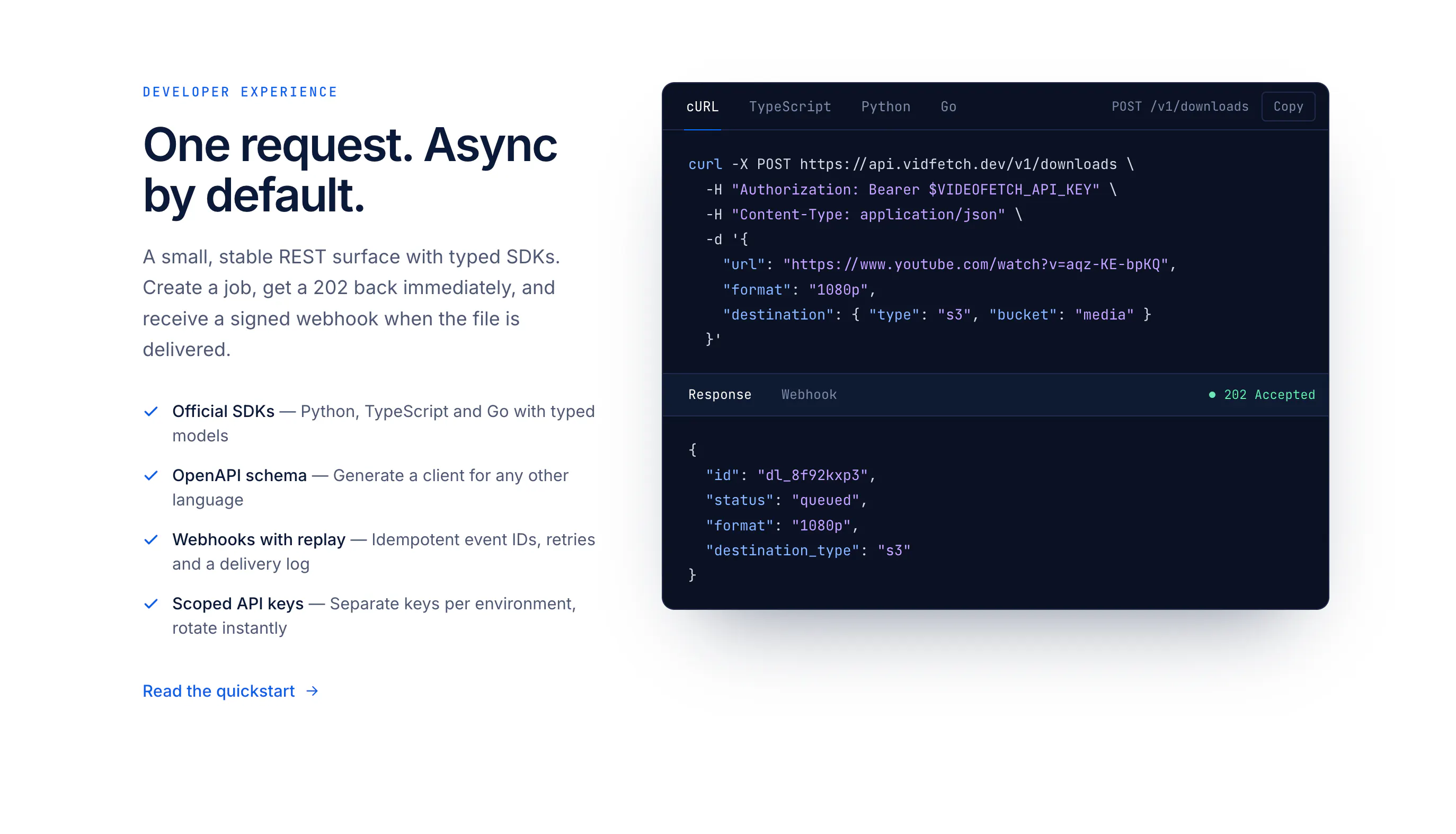Click the checkmark beside Scoped API keys
The width and height of the screenshot is (1456, 834).
pyautogui.click(x=150, y=604)
